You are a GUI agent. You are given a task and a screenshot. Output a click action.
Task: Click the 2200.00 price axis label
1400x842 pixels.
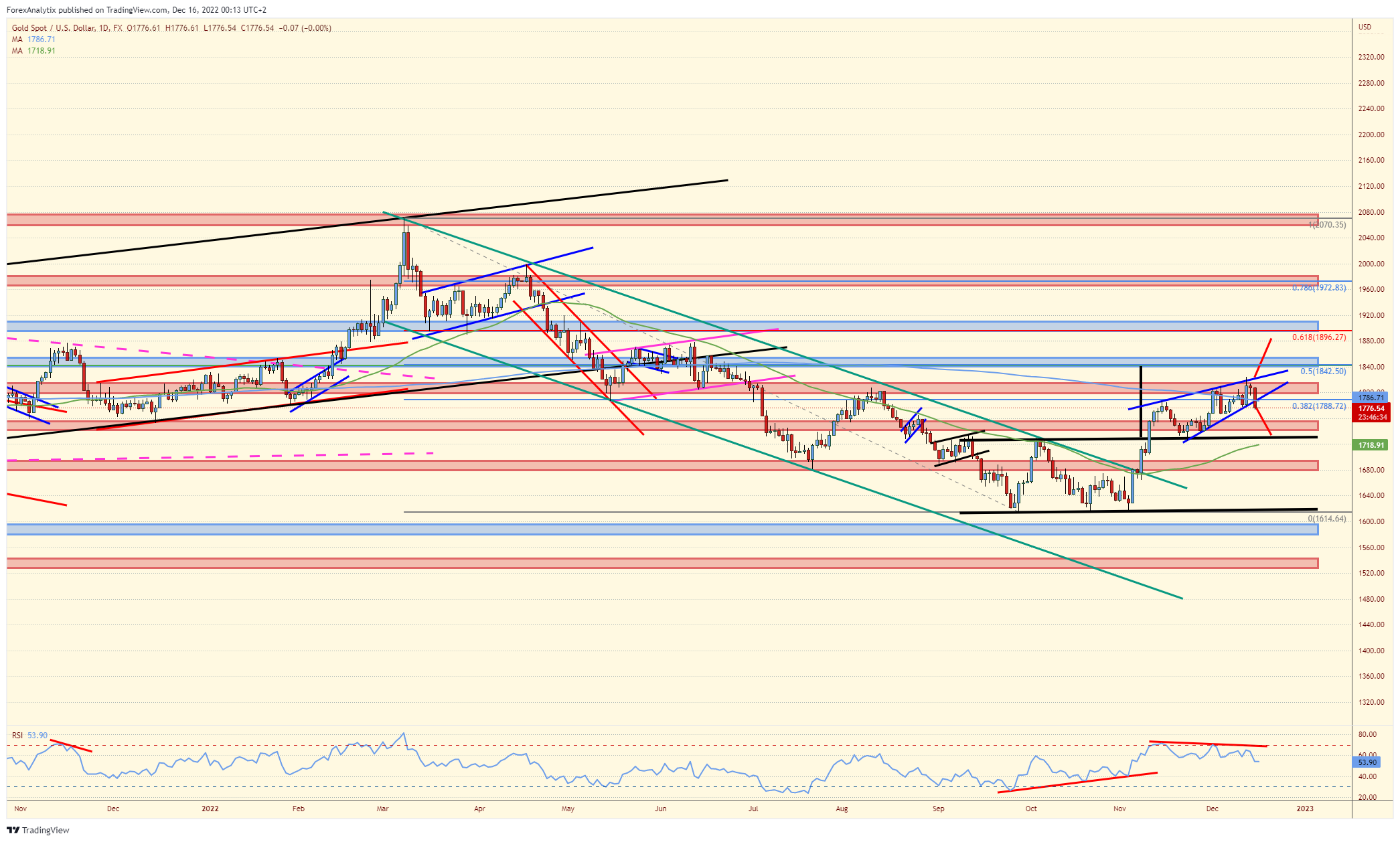pos(1371,135)
